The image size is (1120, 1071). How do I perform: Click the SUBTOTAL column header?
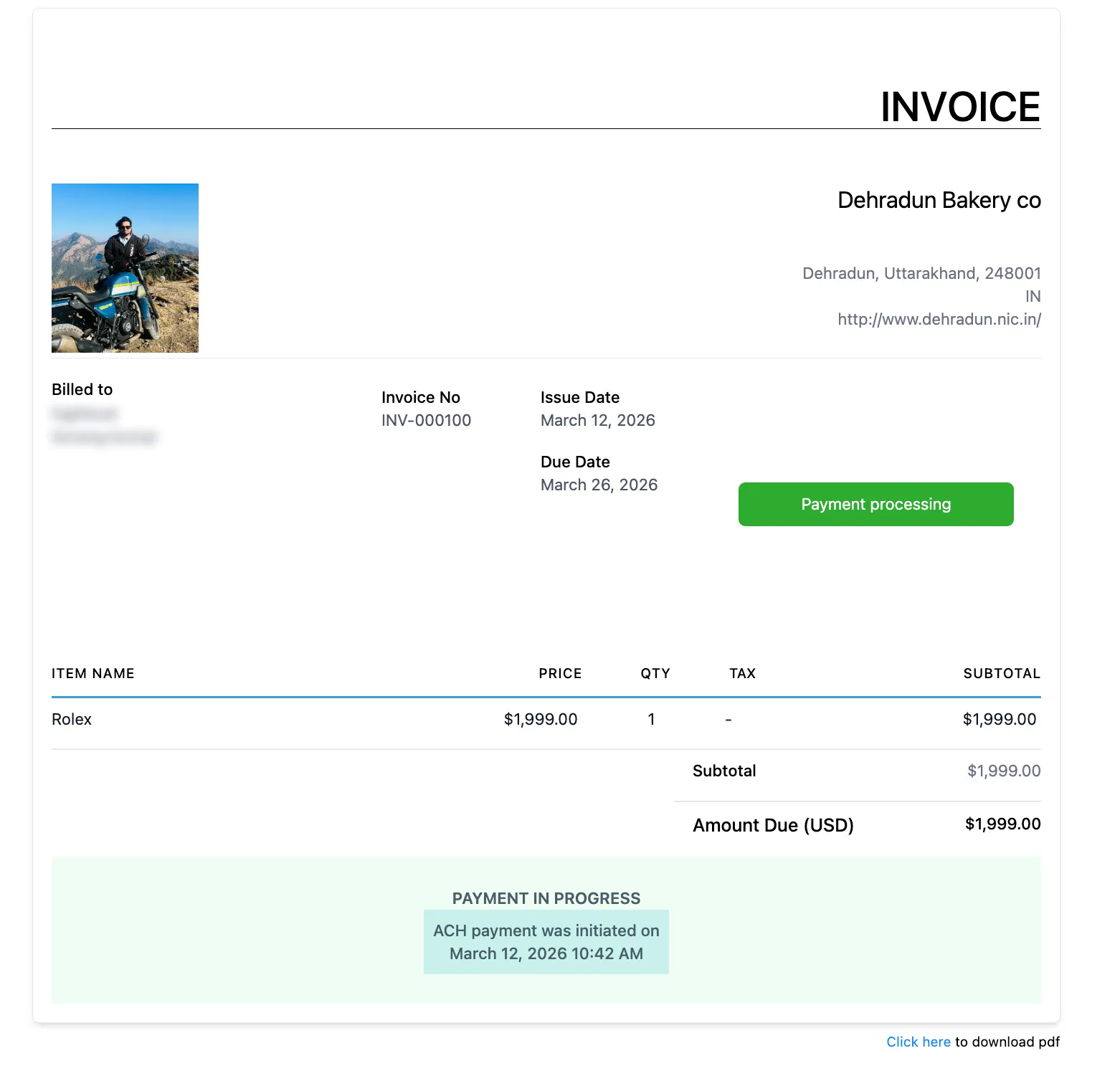[1001, 673]
